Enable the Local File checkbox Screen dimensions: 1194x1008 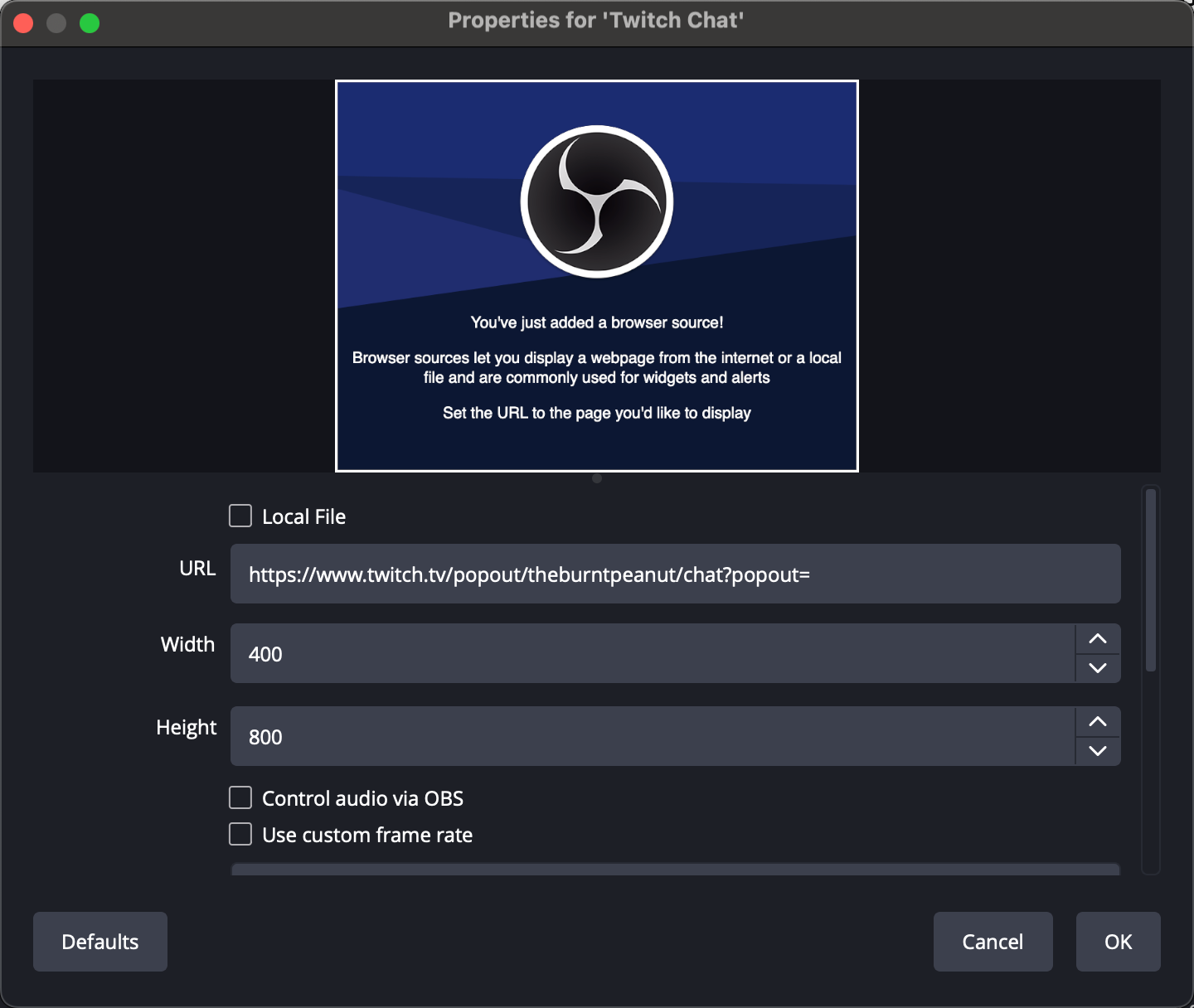pyautogui.click(x=240, y=516)
